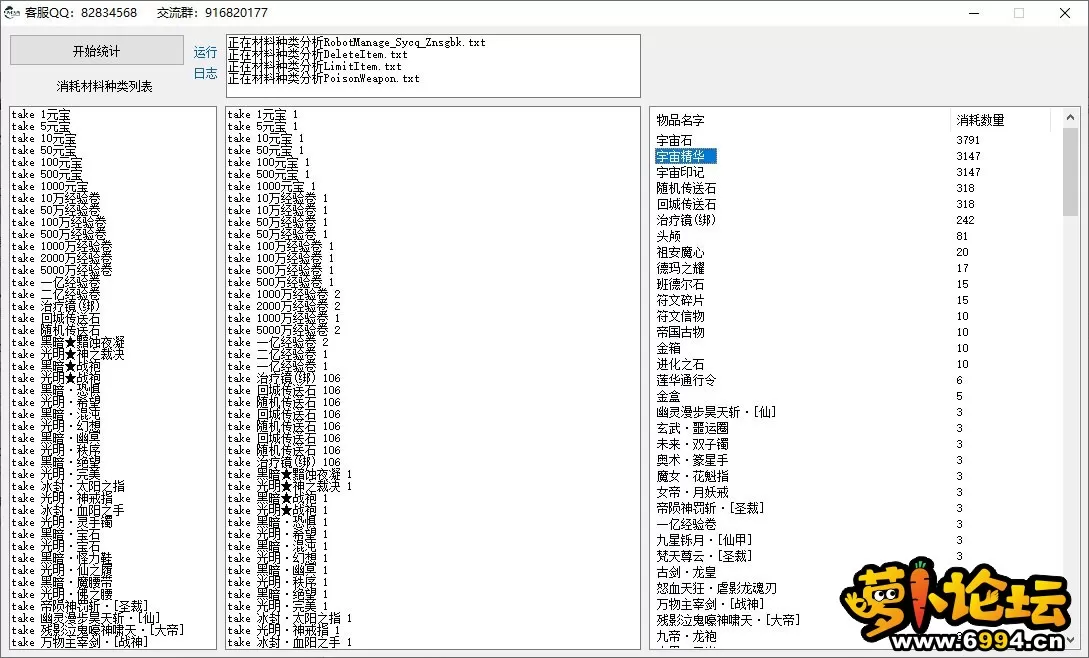Minimize the statistics tool window
The image size is (1089, 658).
click(974, 13)
